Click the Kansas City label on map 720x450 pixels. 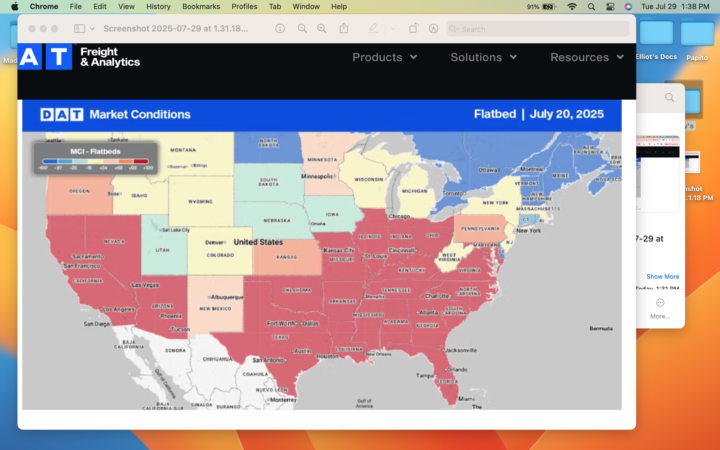click(x=339, y=250)
